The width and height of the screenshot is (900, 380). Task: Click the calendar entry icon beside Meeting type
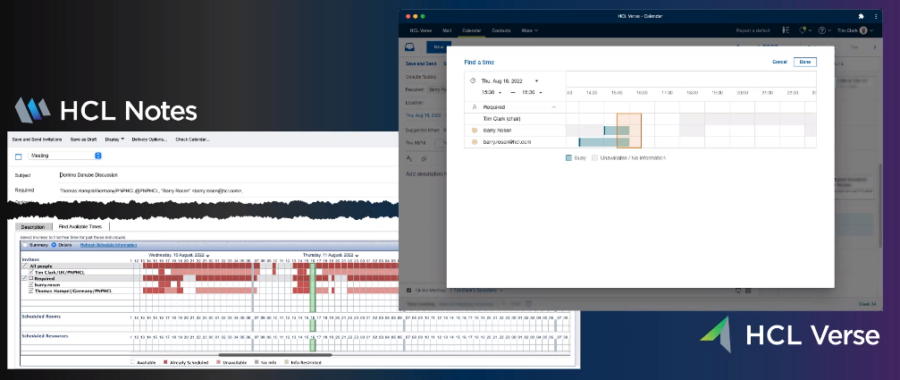point(18,156)
